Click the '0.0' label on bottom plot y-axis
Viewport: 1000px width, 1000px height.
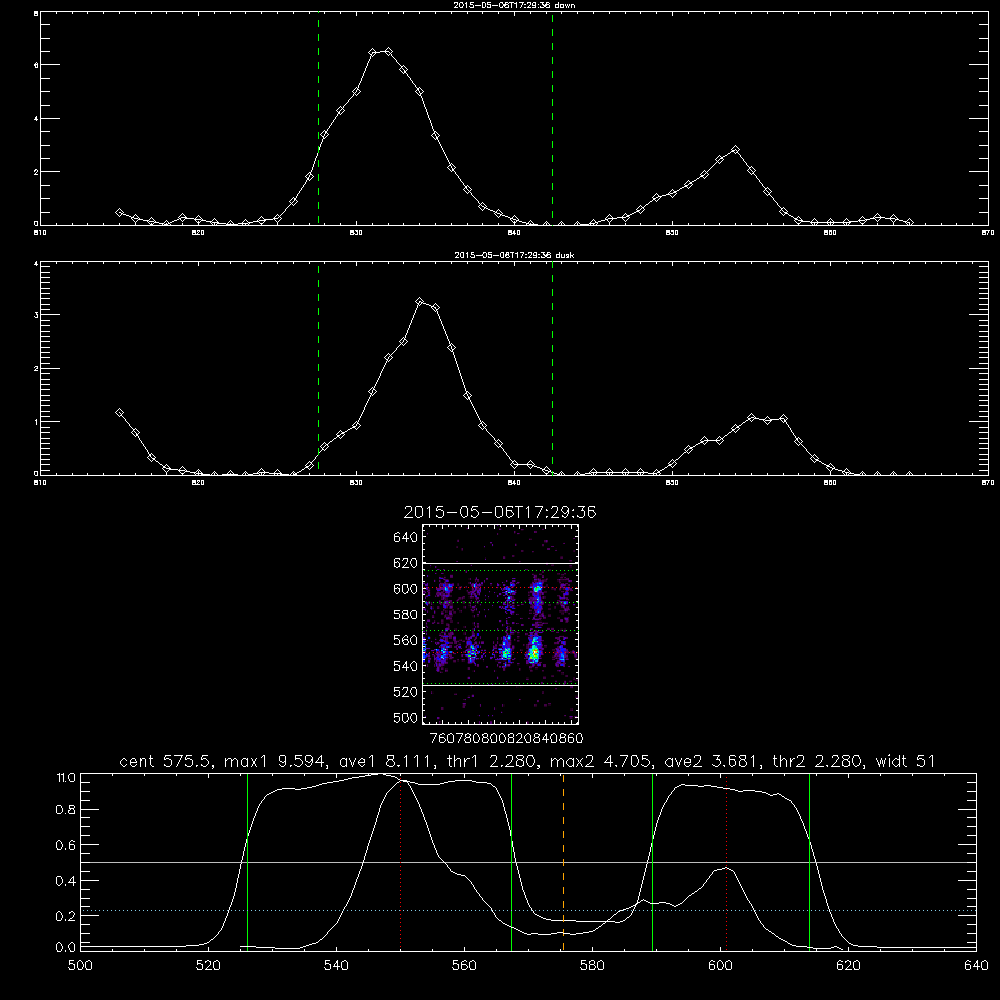(66, 948)
